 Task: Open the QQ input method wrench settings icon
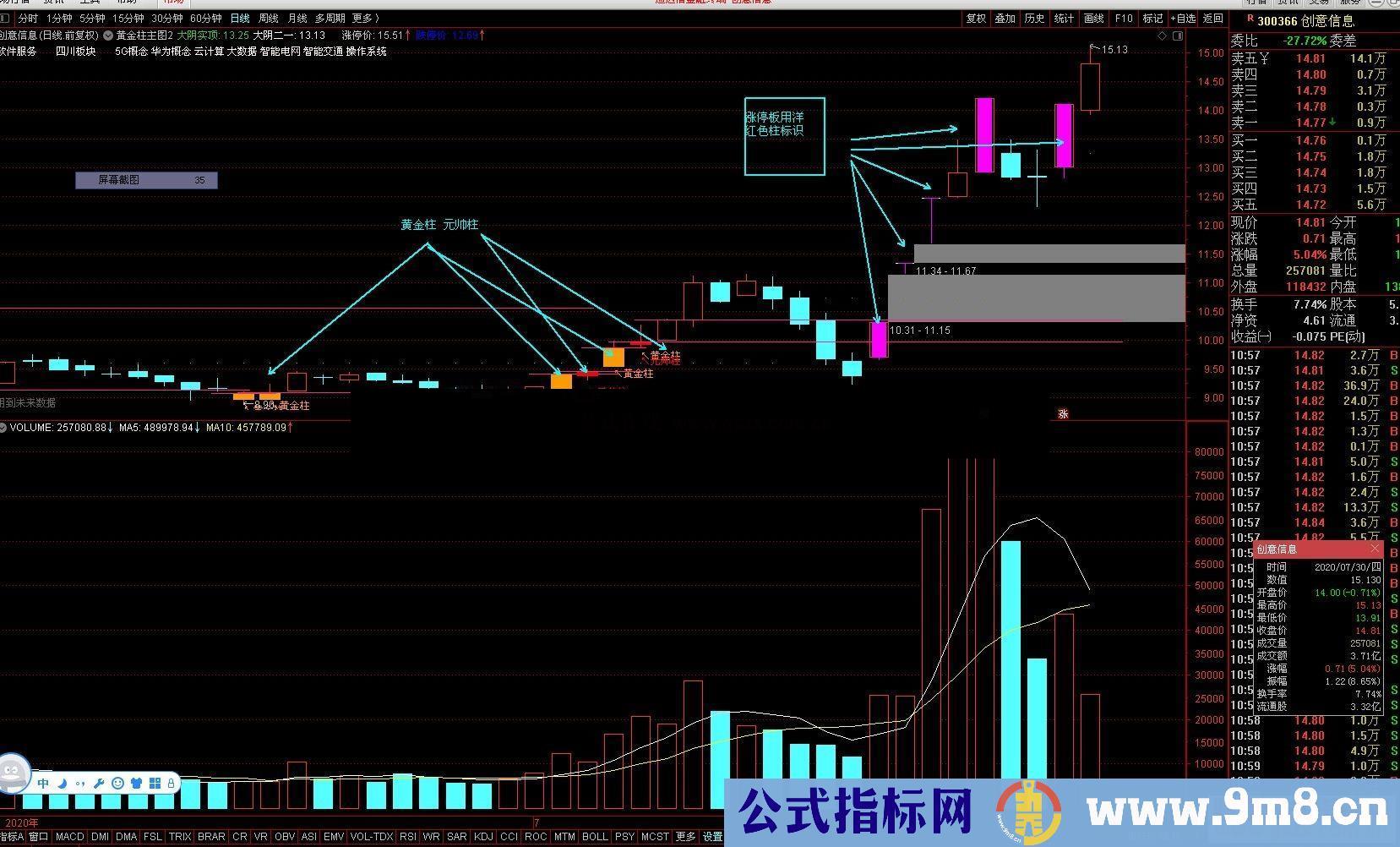[99, 783]
